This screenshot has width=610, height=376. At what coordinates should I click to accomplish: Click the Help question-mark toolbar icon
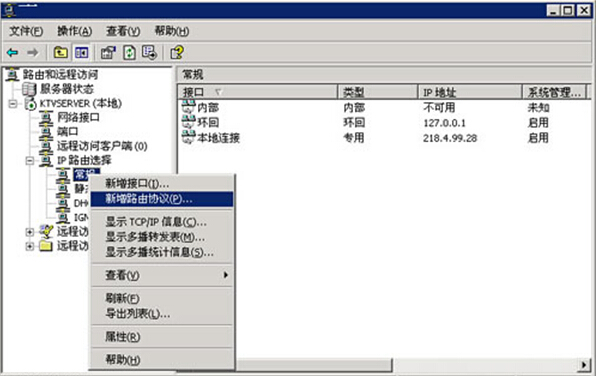click(x=177, y=52)
